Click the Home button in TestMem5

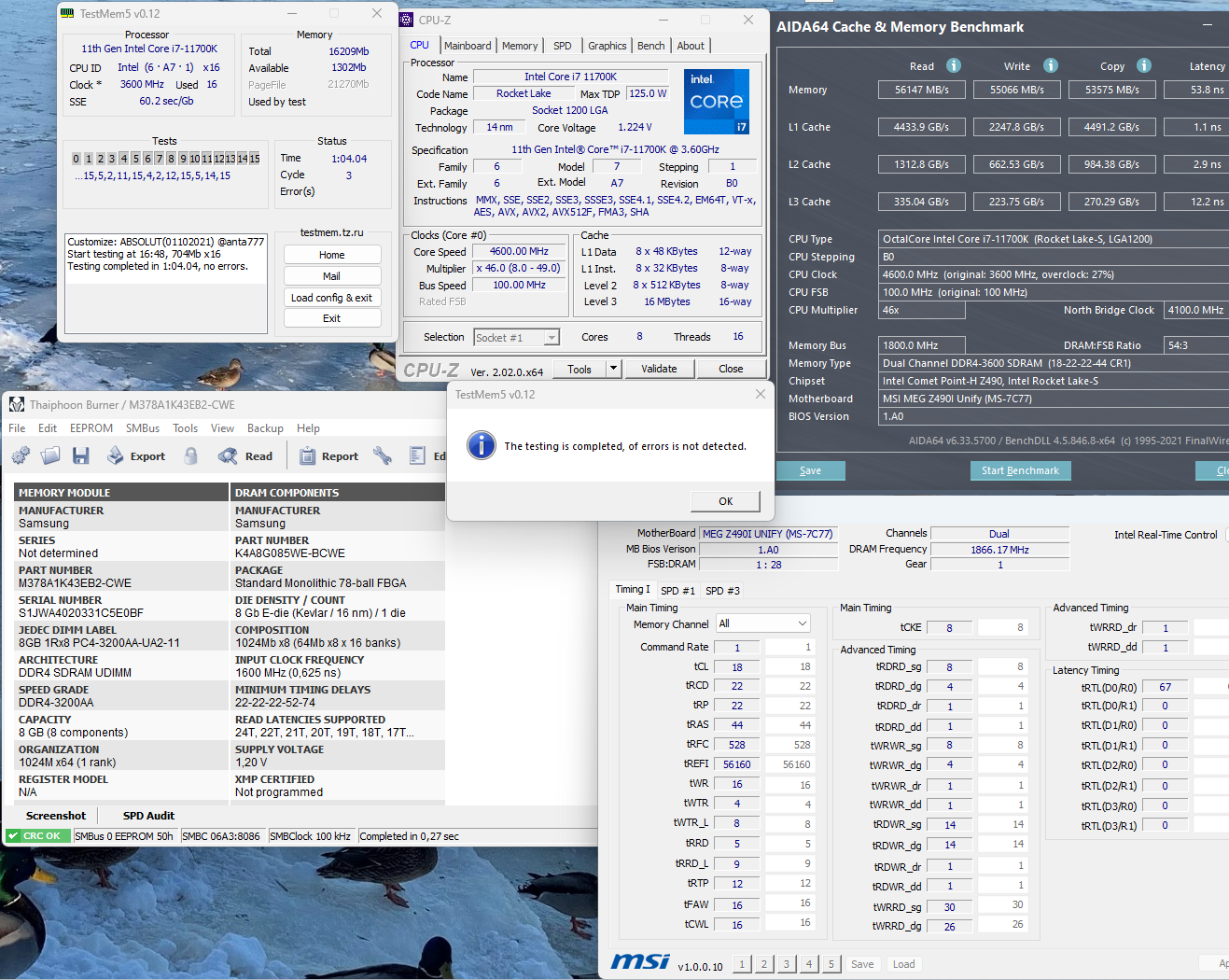point(332,255)
